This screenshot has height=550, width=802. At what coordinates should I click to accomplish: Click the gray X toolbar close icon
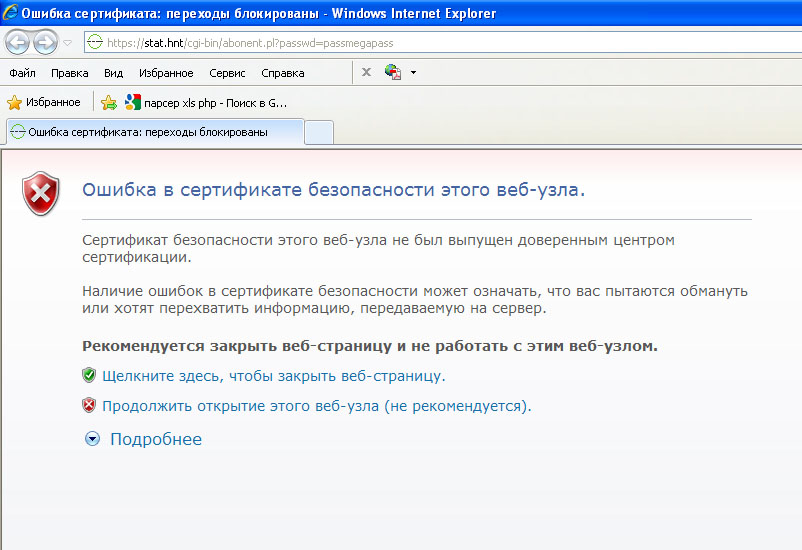click(366, 72)
